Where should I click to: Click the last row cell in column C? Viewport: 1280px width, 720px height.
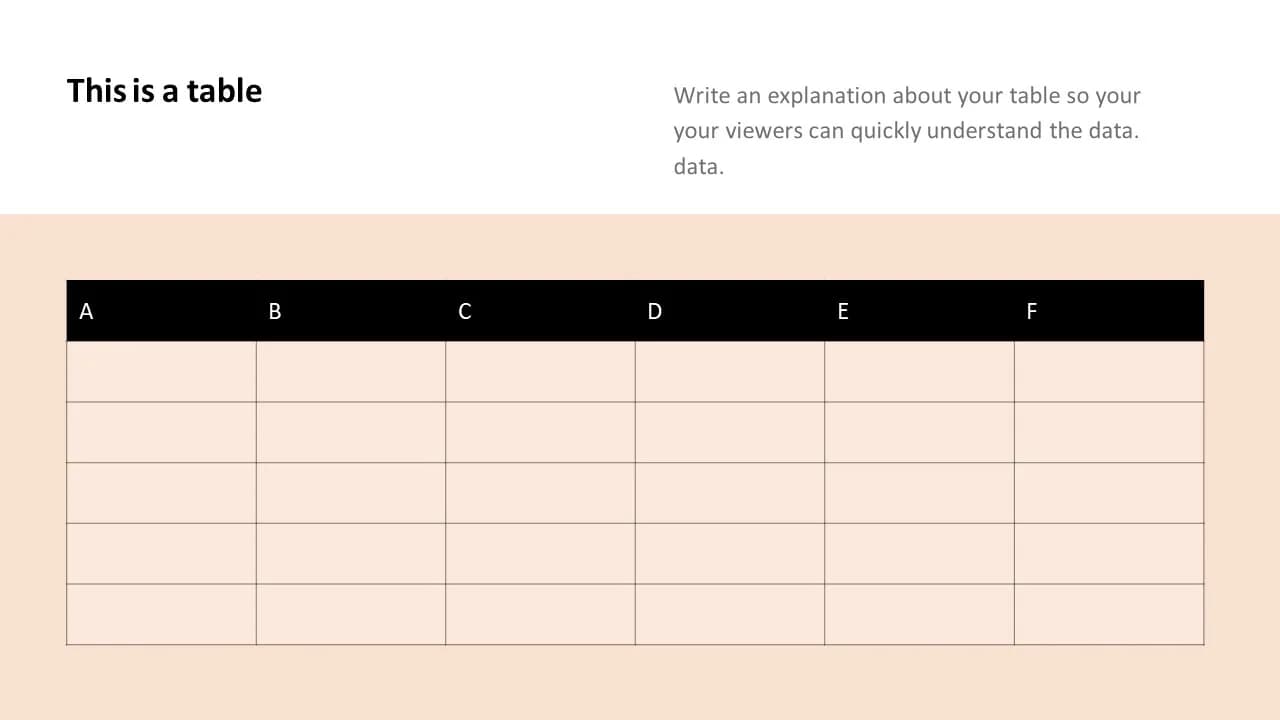tap(540, 614)
